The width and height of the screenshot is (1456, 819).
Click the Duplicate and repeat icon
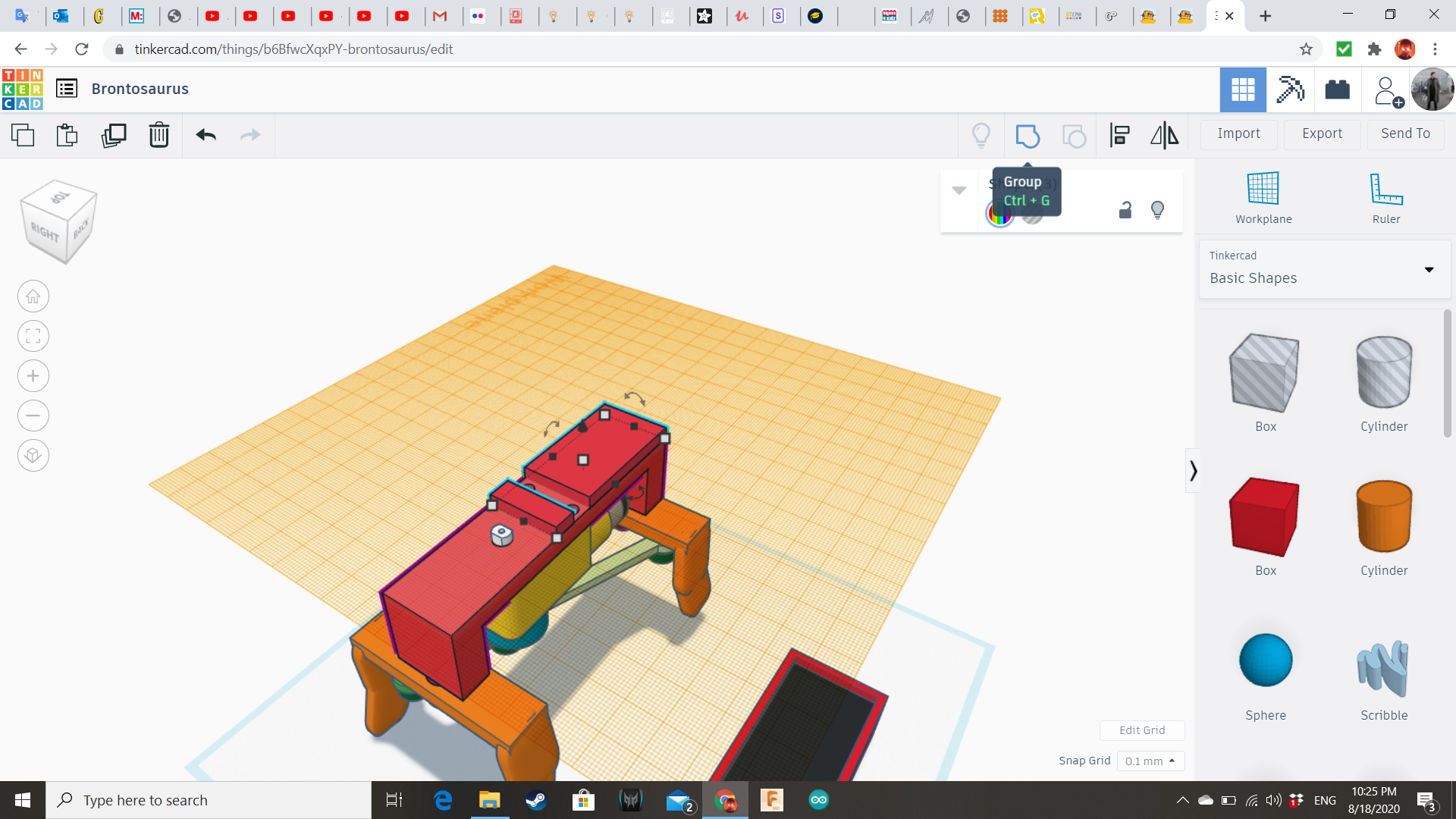114,135
